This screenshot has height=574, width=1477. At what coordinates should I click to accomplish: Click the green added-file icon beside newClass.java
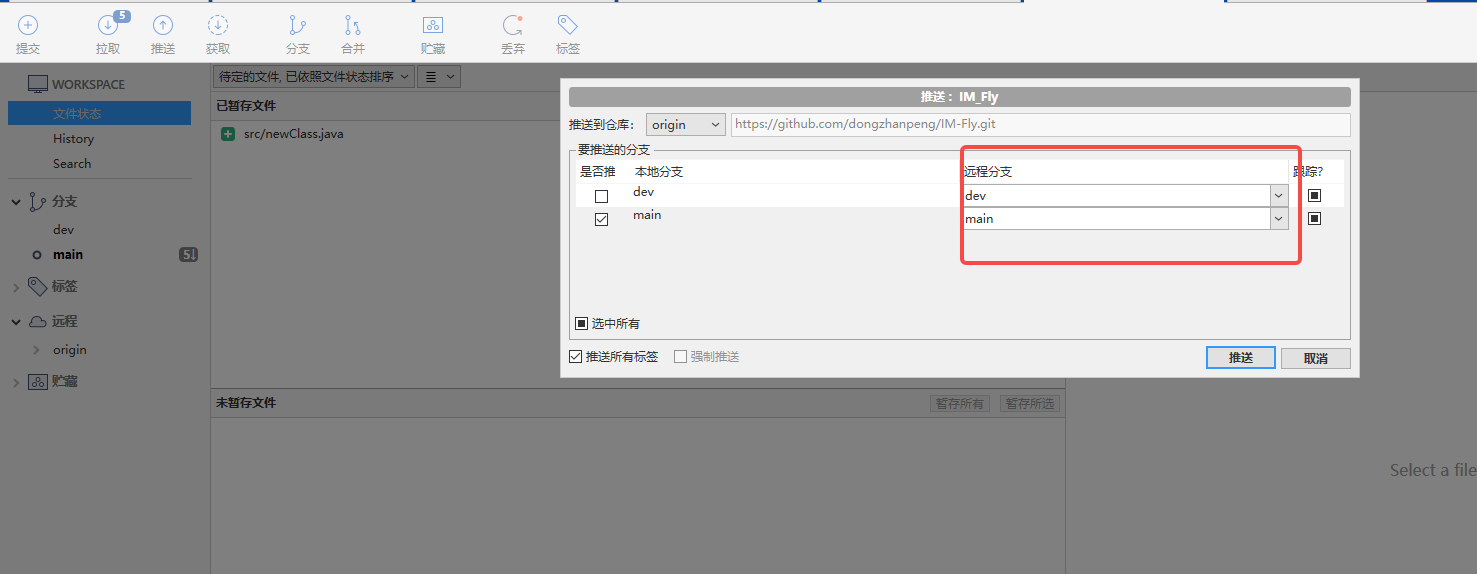(228, 133)
